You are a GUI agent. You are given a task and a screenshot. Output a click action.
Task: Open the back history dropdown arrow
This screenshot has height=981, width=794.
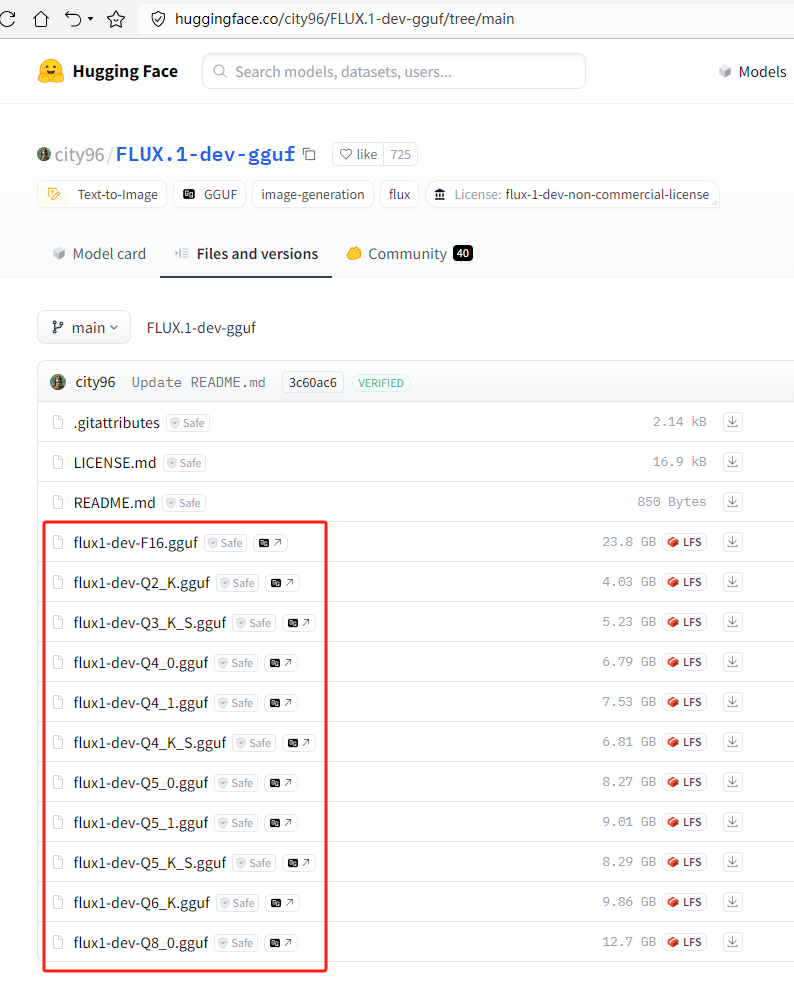click(x=91, y=19)
